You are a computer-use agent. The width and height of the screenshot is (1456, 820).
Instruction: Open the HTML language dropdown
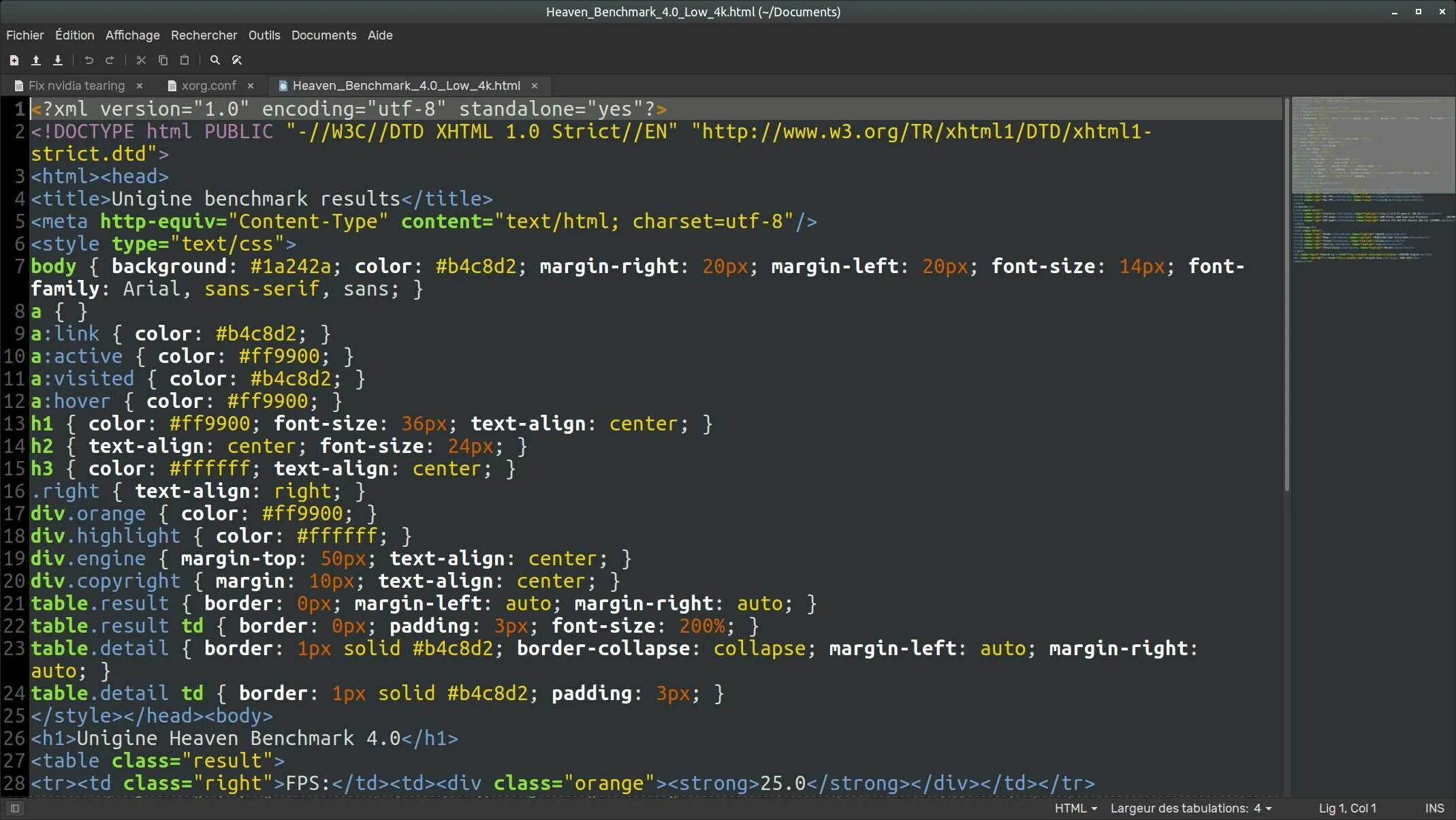point(1075,808)
